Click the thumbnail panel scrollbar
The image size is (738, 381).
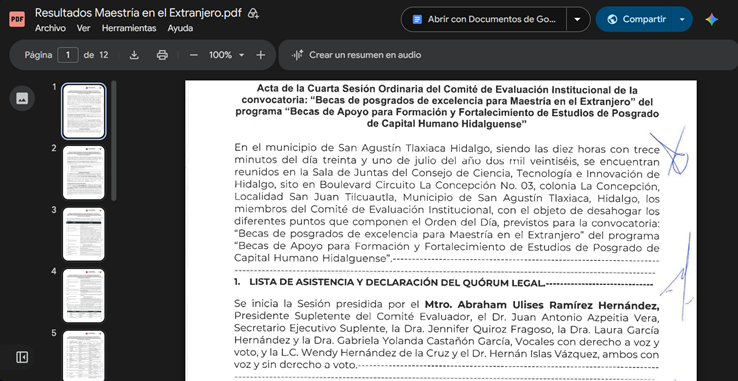pyautogui.click(x=113, y=140)
